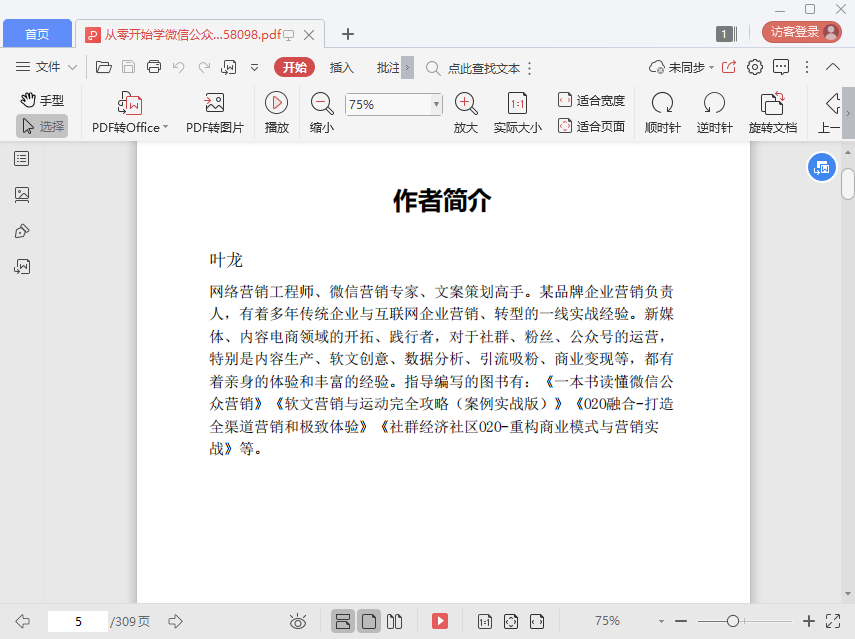
Task: Open the 文件 dropdown menu
Action: (47, 67)
